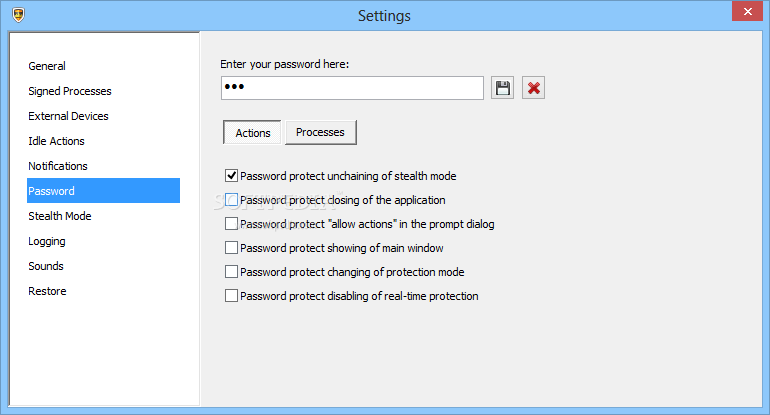
Task: Tick password protect showing of main window
Action: [x=231, y=248]
